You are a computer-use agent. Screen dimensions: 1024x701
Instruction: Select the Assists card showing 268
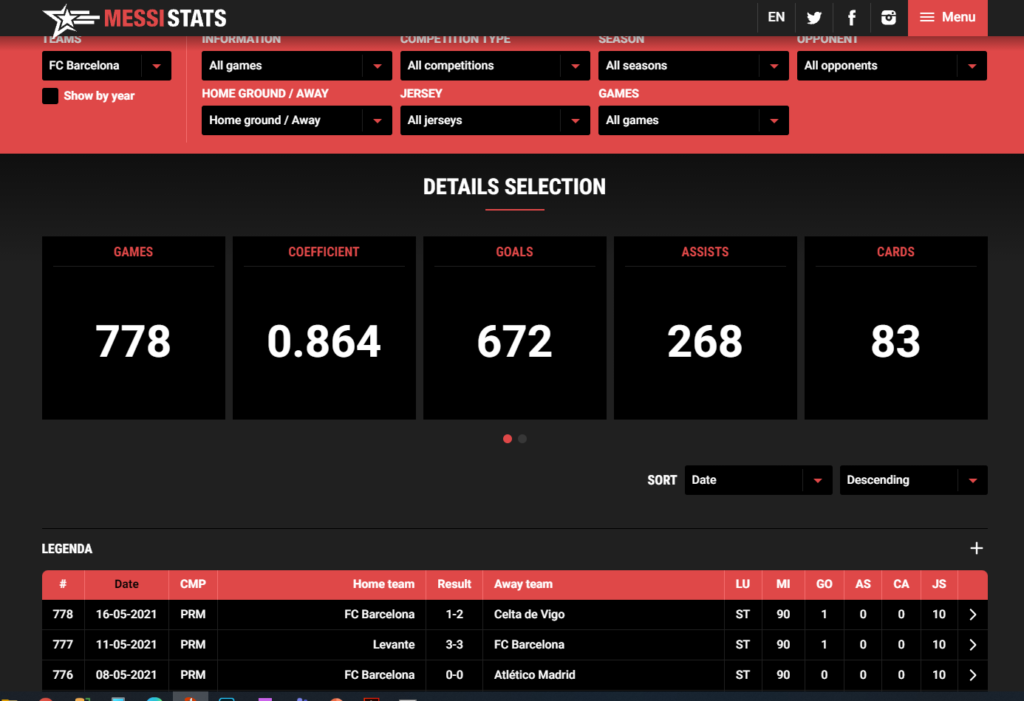coord(705,328)
